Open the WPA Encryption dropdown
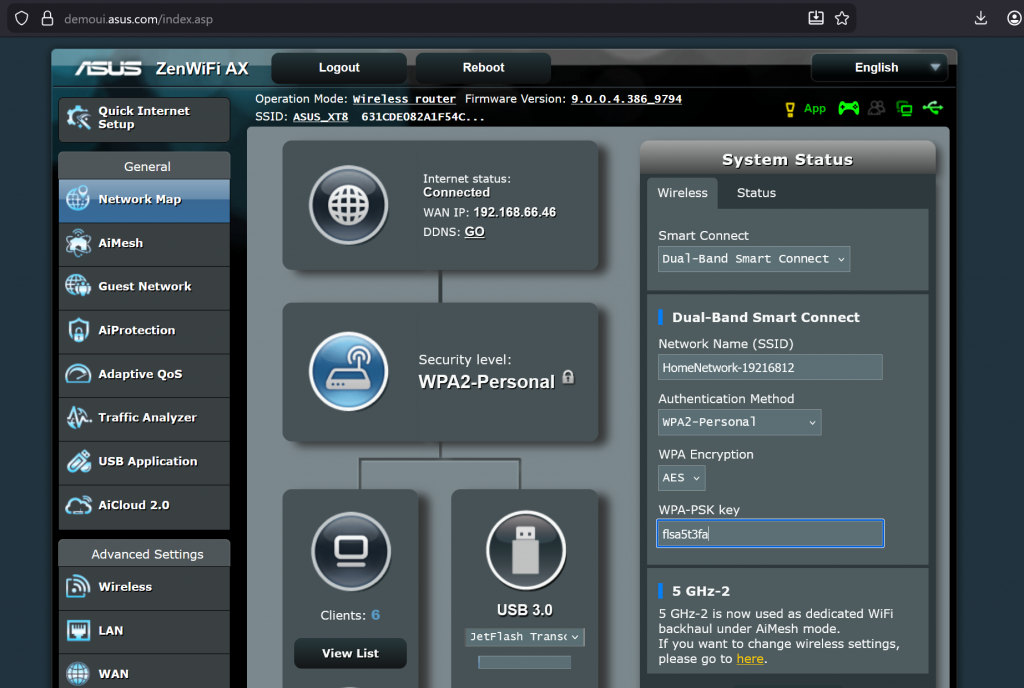Viewport: 1024px width, 688px height. coord(681,478)
